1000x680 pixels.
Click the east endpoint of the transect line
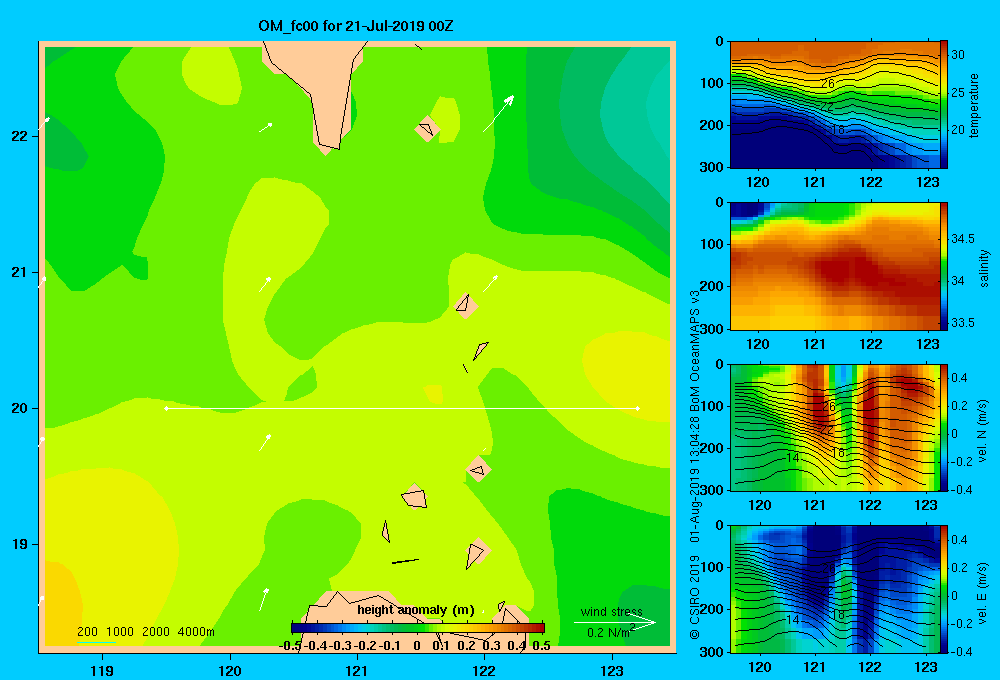tap(637, 408)
